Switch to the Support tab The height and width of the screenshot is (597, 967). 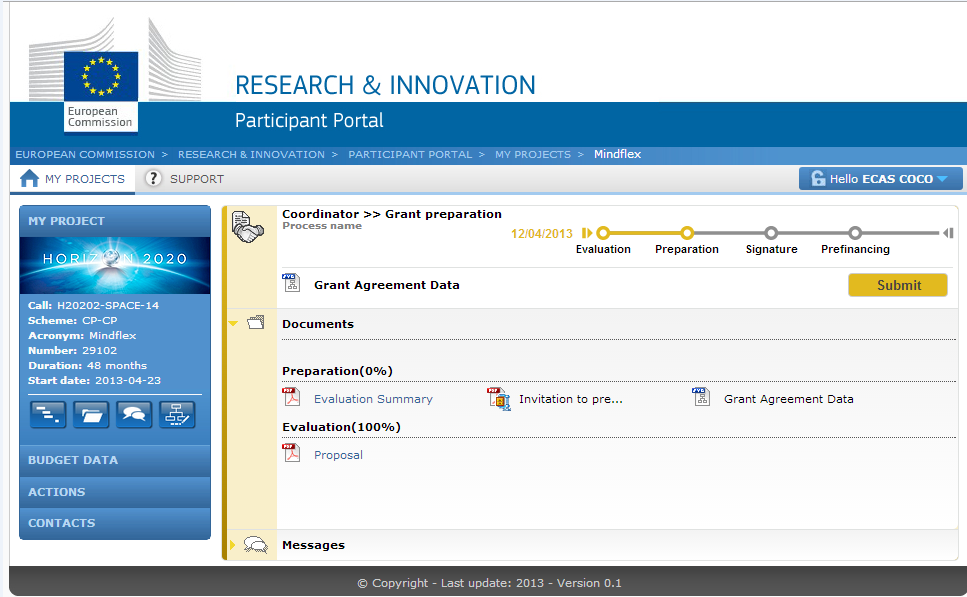(184, 179)
